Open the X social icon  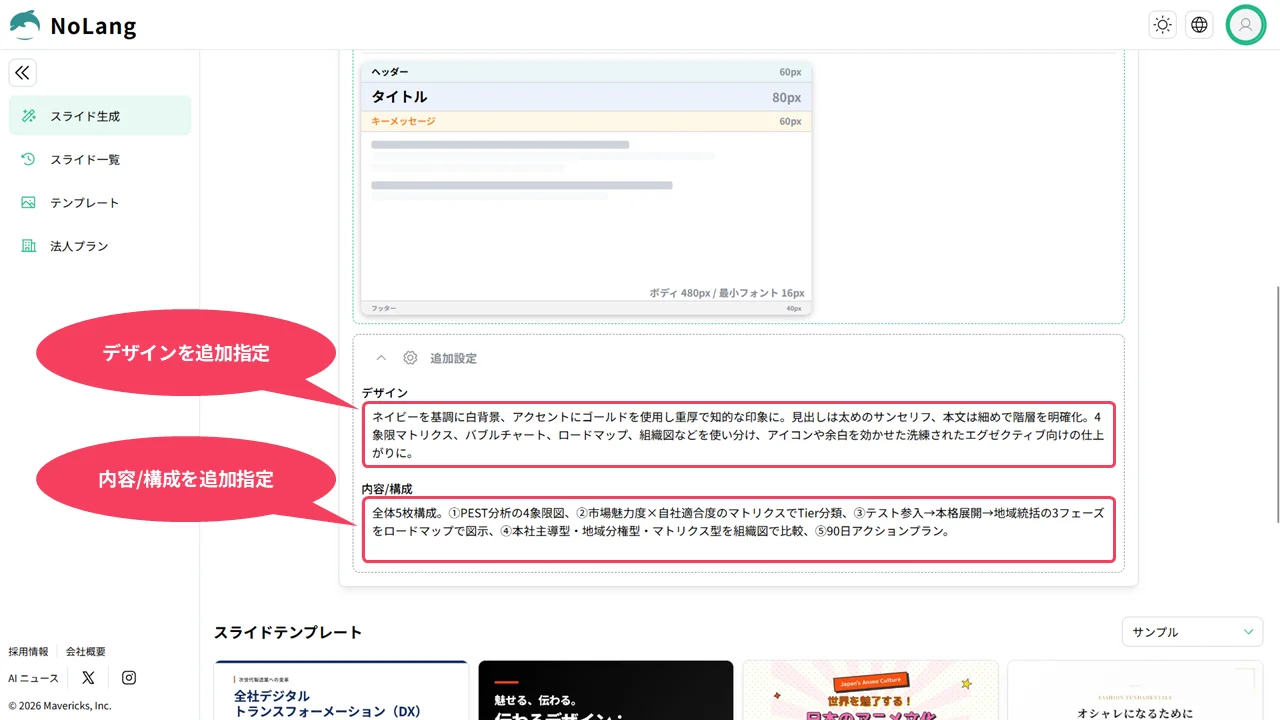[88, 678]
